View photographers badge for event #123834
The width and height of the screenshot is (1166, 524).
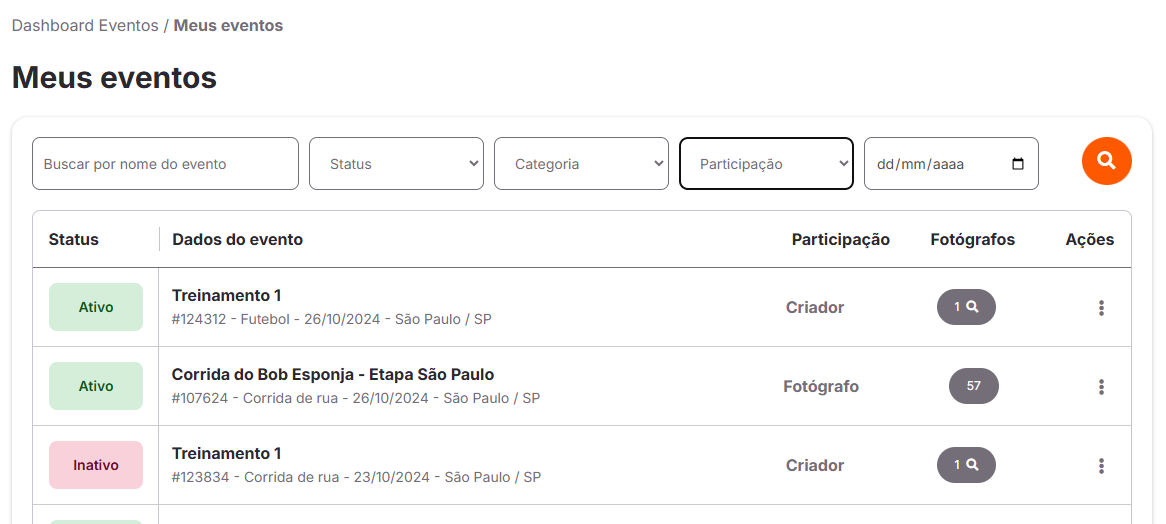coord(966,465)
